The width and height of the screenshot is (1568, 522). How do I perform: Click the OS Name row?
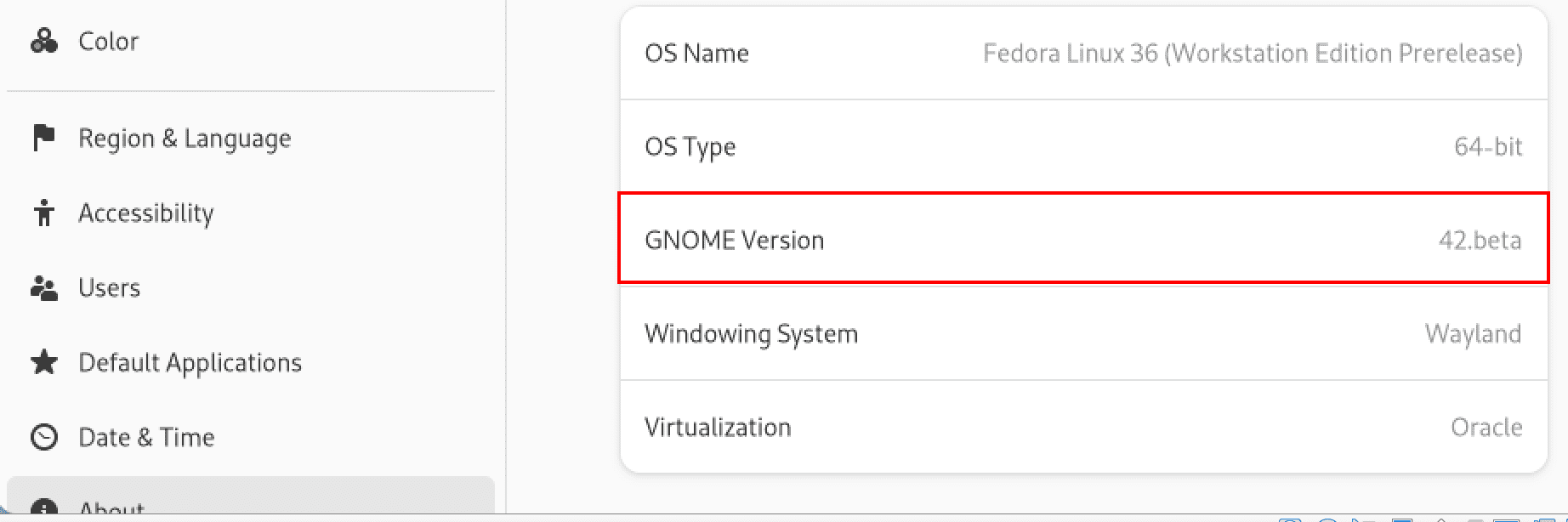click(x=1080, y=53)
